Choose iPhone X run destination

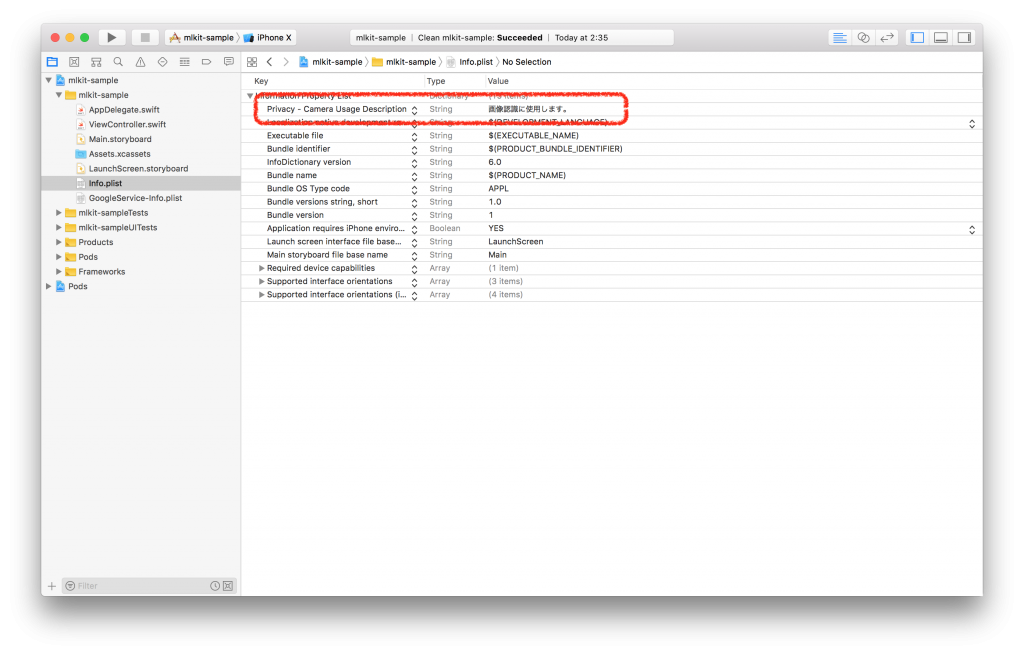[268, 38]
